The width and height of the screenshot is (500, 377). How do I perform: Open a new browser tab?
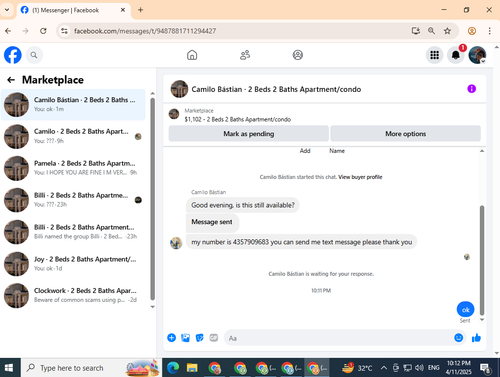140,10
